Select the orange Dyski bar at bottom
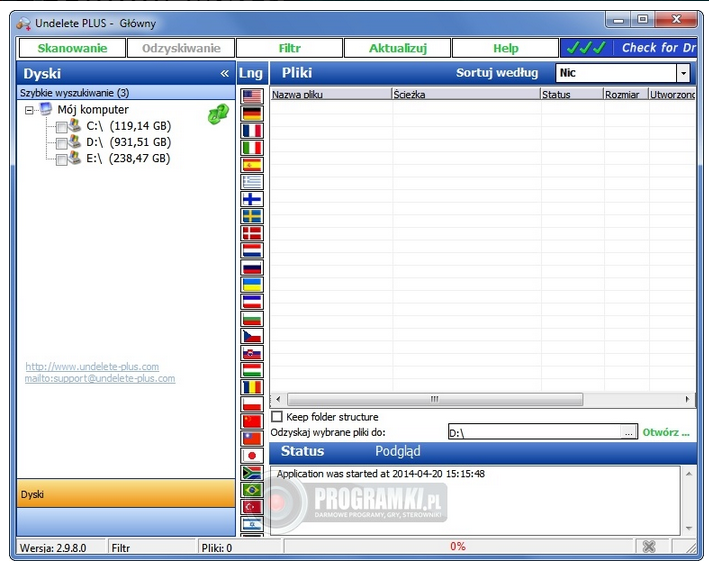This screenshot has height=565, width=709. point(126,494)
